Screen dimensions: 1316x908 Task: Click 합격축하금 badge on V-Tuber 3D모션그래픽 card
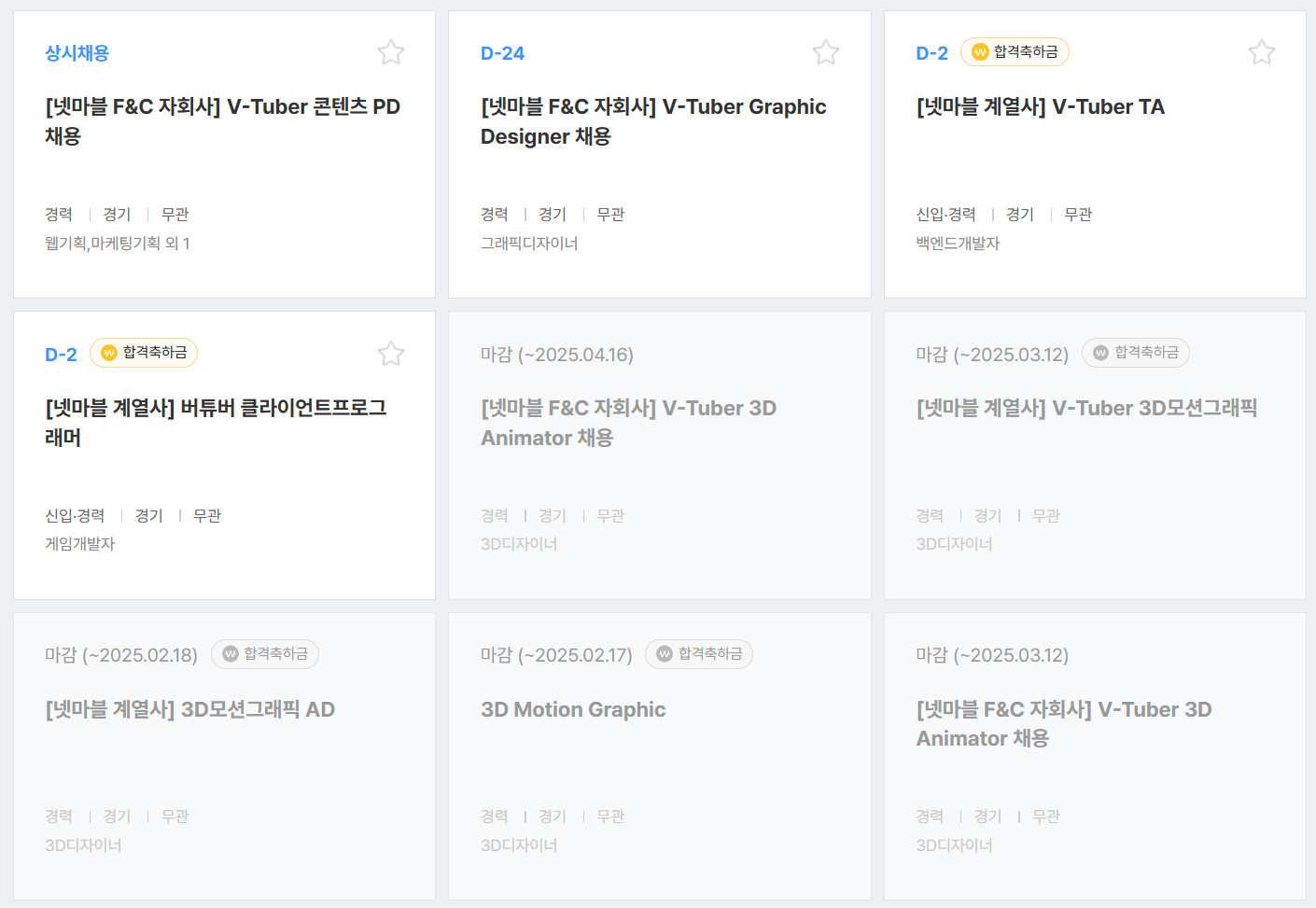(x=1135, y=353)
